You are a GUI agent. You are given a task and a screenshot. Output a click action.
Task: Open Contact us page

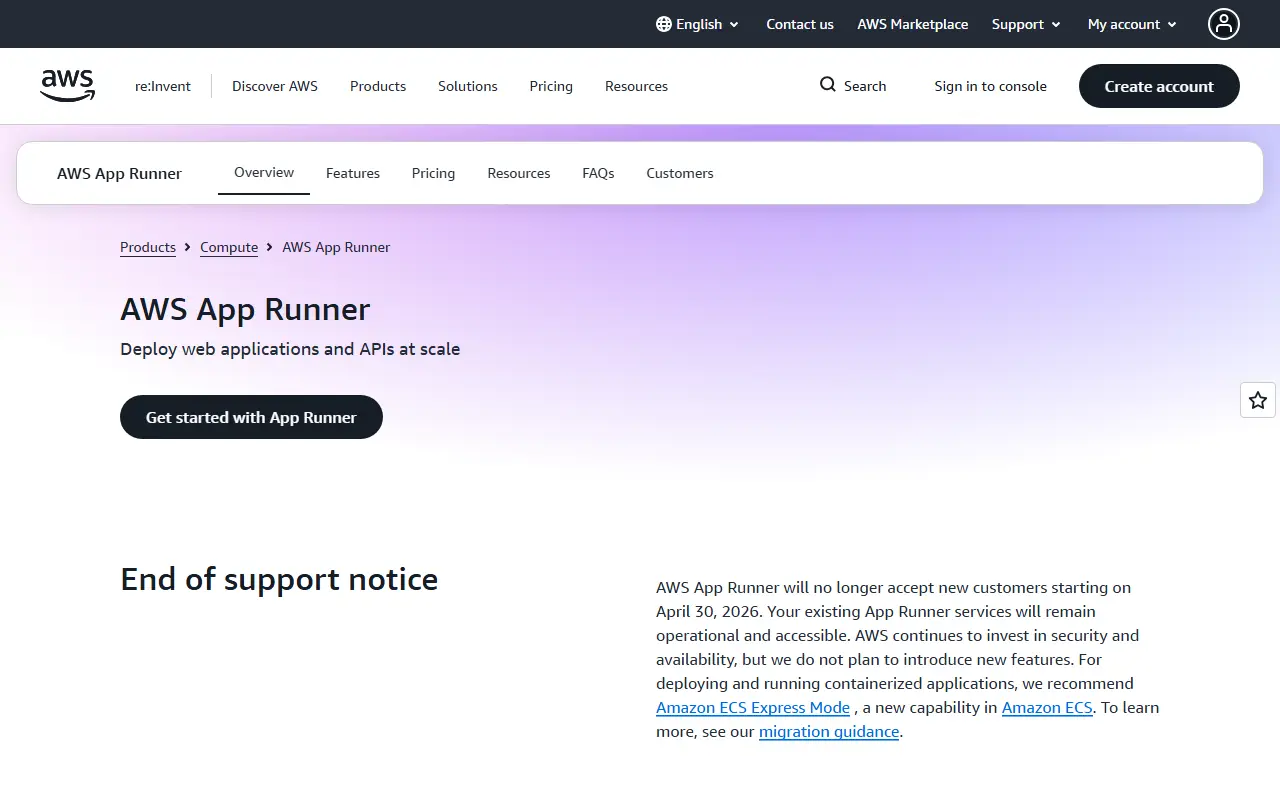tap(800, 24)
